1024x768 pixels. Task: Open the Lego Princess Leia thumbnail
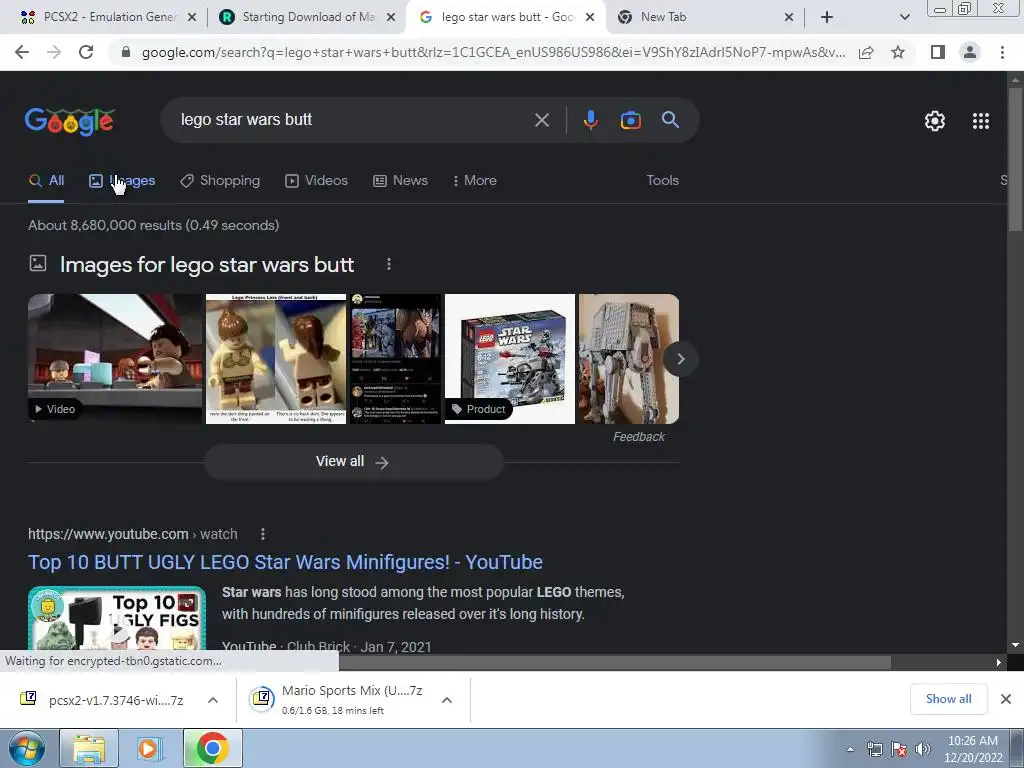click(276, 359)
